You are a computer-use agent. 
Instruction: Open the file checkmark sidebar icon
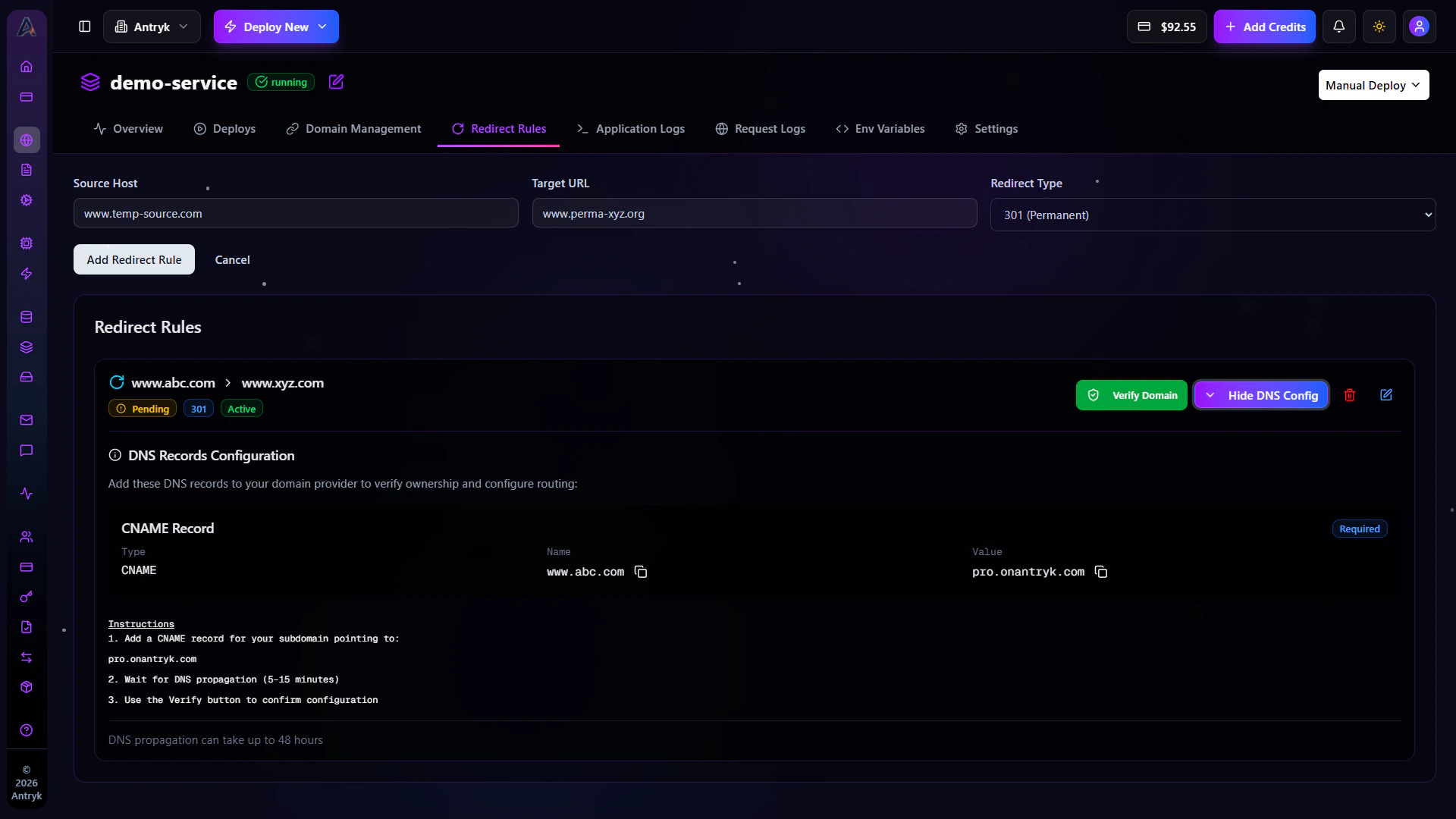click(27, 627)
